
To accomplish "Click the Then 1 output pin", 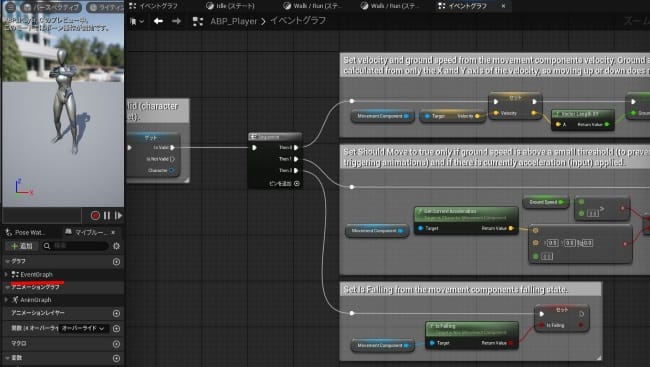I will (x=296, y=159).
